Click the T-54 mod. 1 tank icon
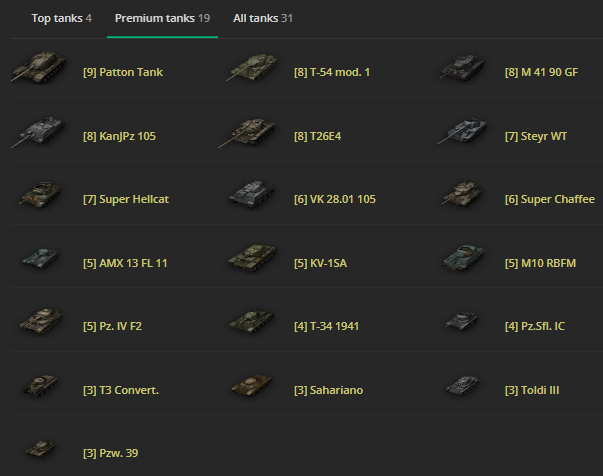 pyautogui.click(x=252, y=67)
